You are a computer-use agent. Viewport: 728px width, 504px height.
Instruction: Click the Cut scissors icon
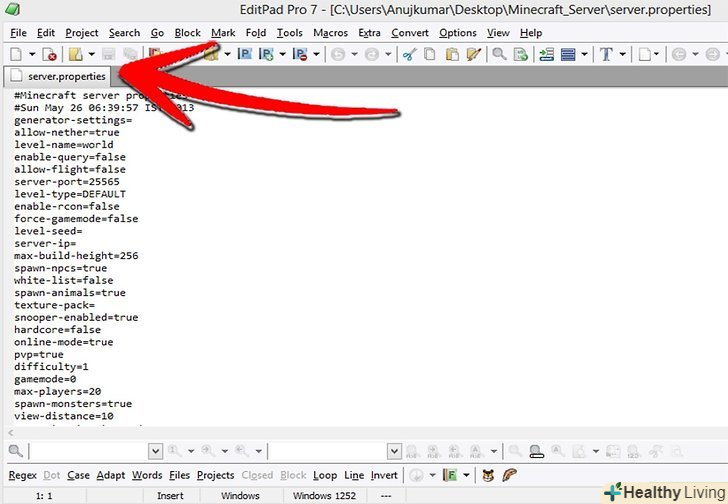tap(409, 54)
